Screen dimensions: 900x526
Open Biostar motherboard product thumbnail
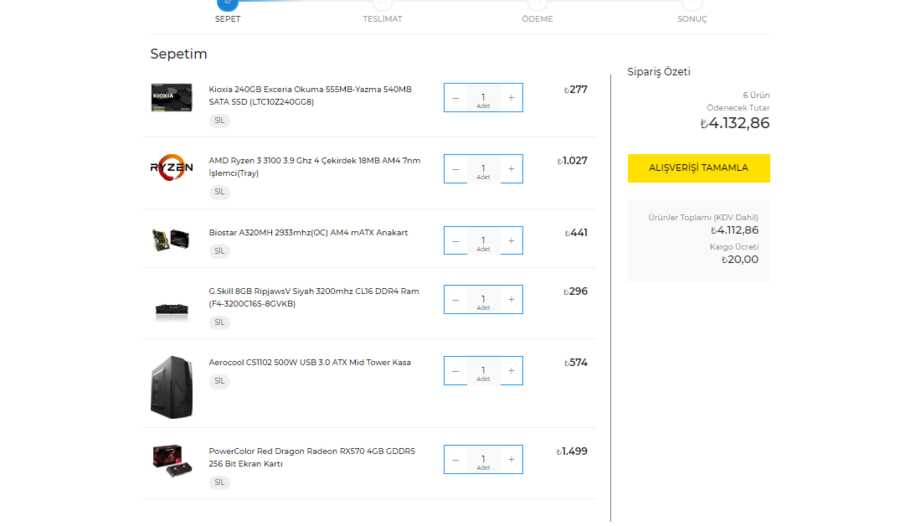[x=171, y=239]
